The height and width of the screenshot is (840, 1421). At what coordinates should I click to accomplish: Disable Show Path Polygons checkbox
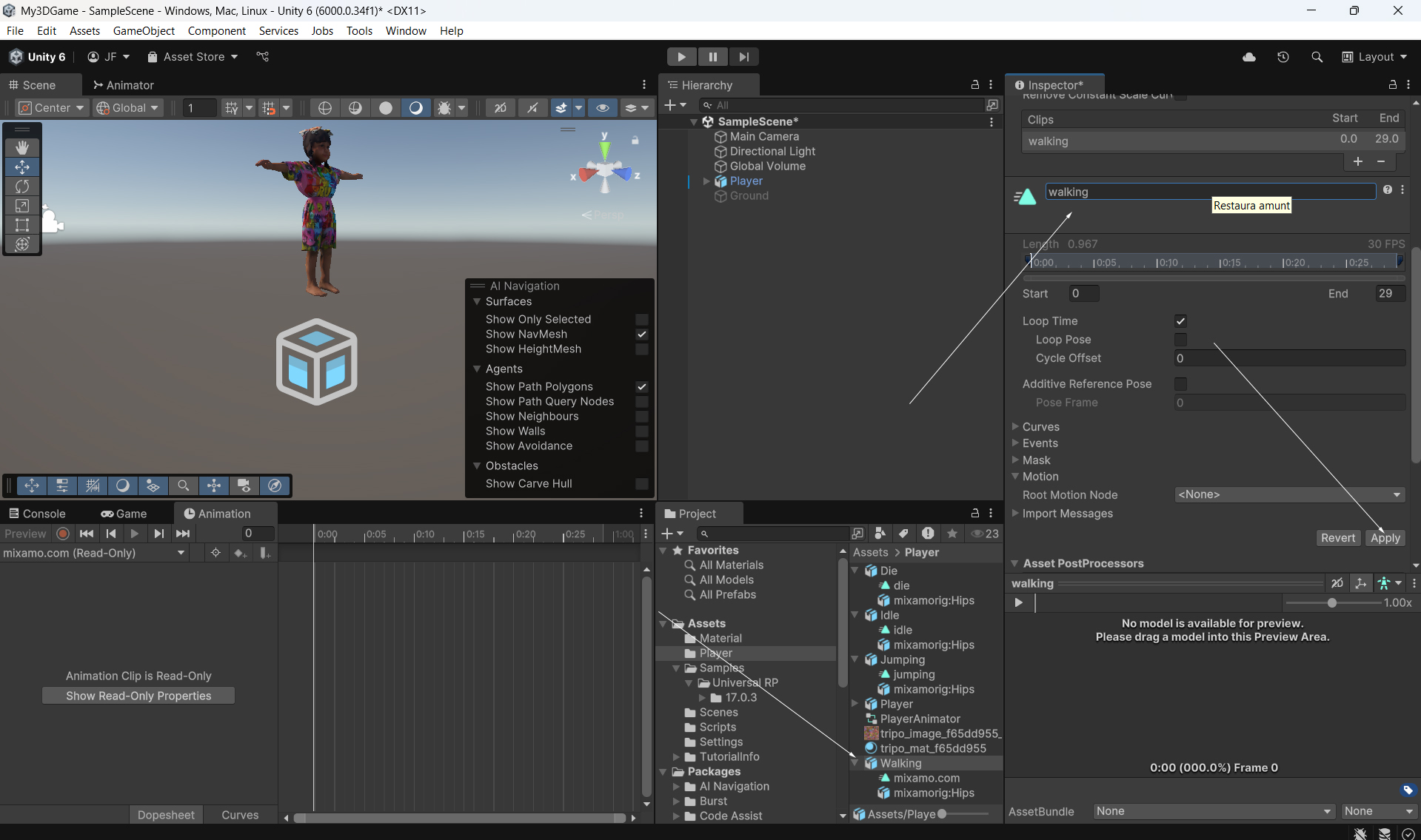642,387
